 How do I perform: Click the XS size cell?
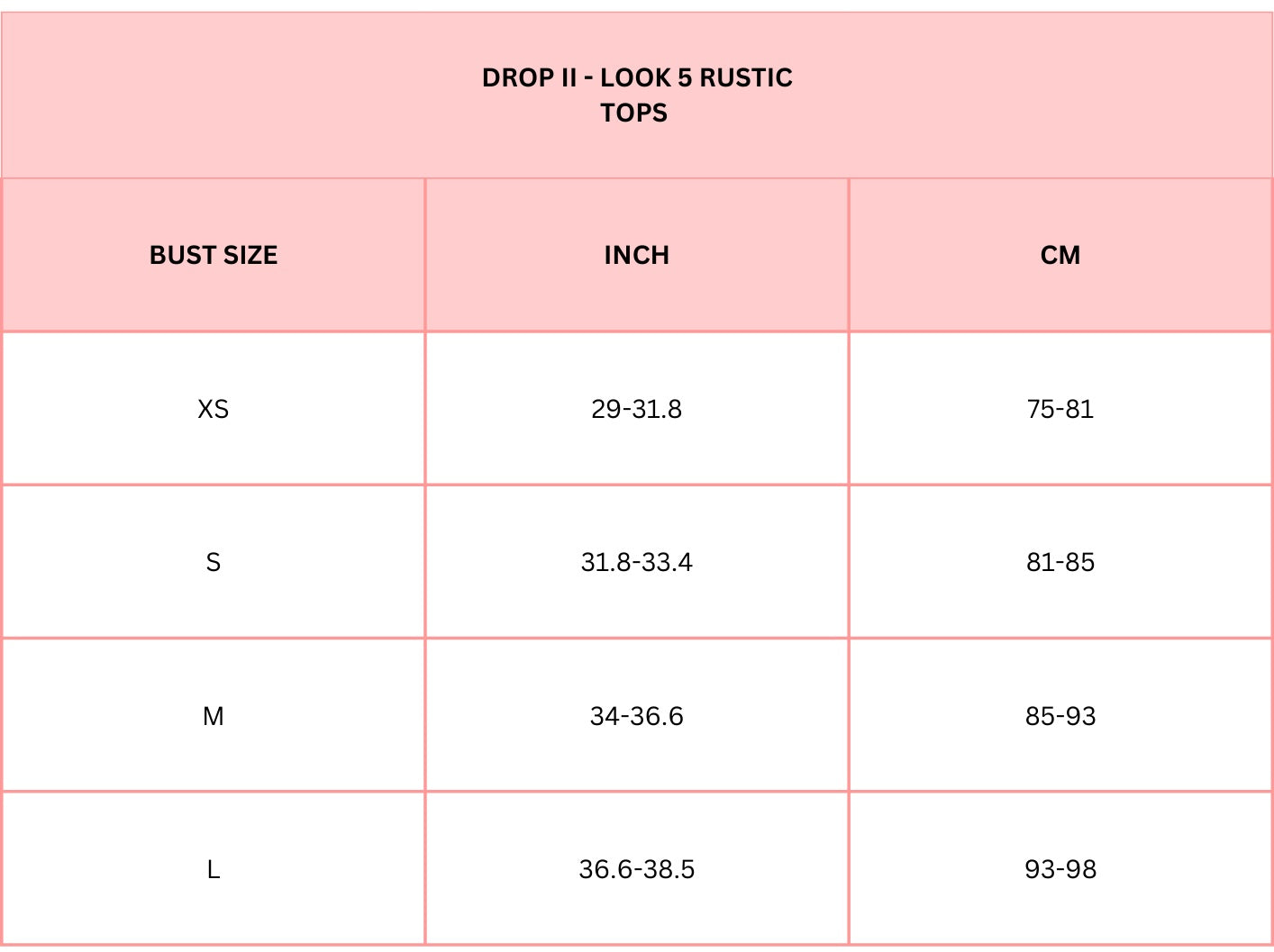[x=214, y=410]
